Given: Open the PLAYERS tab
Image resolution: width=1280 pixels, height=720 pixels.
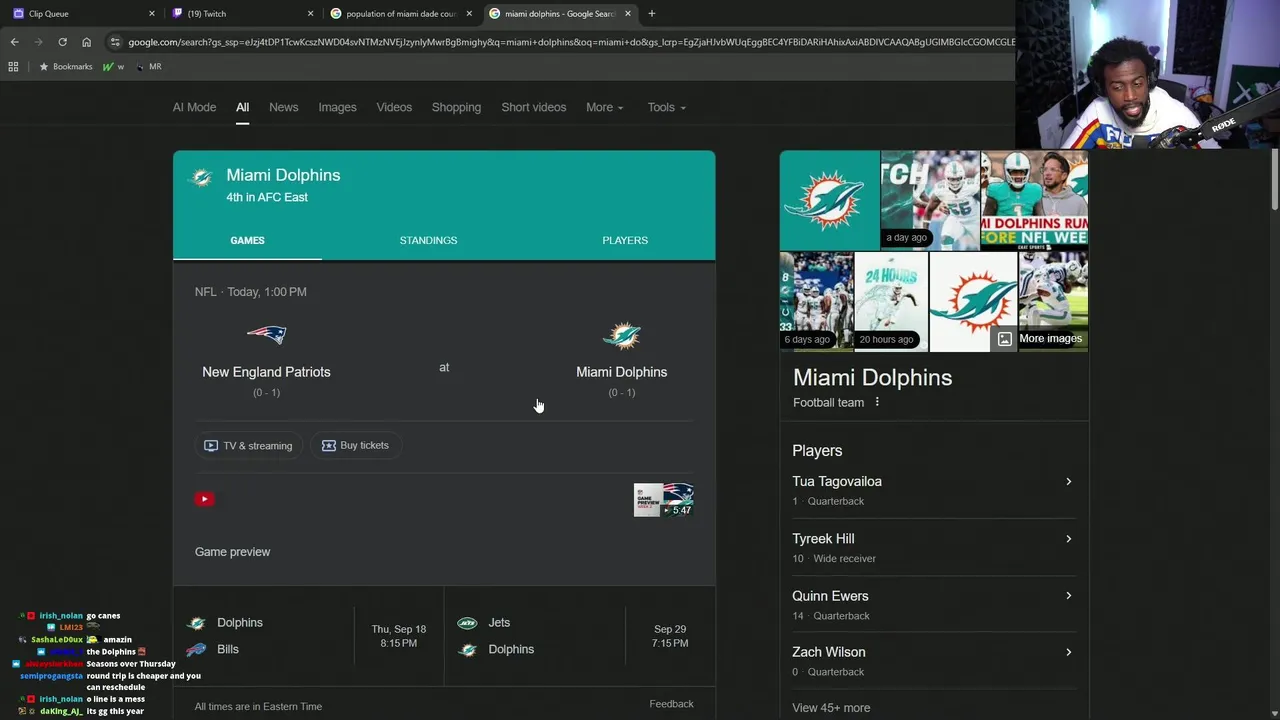Looking at the screenshot, I should point(625,240).
